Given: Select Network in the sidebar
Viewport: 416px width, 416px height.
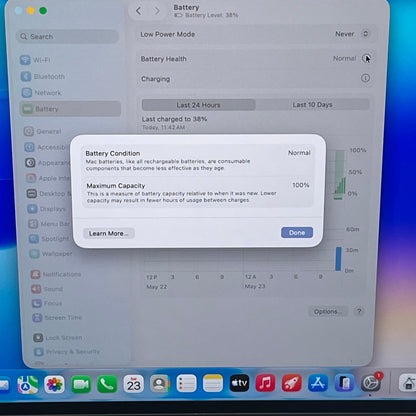Looking at the screenshot, I should 41,92.
